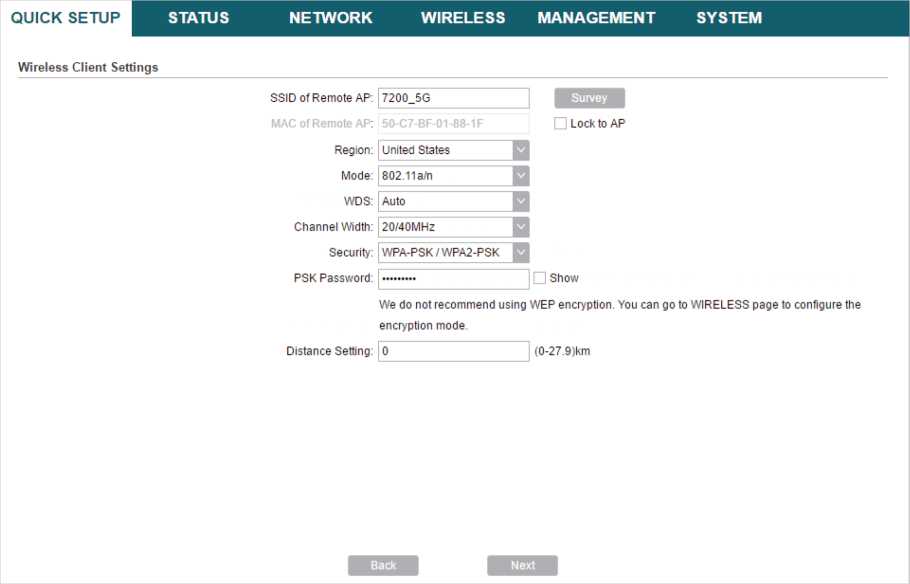Switch to the NETWORK tab
This screenshot has width=910, height=584.
point(330,18)
